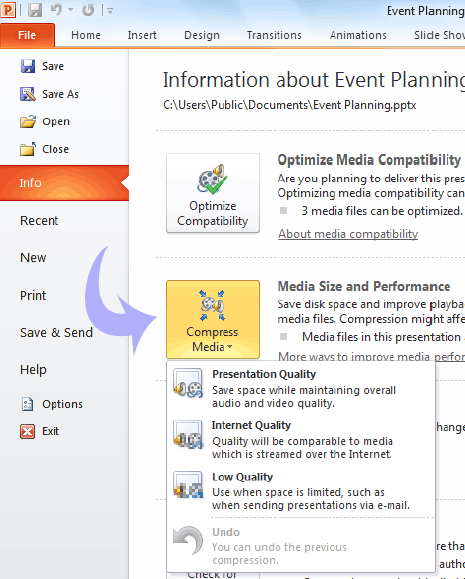
Task: Click the Save floppy disk icon in sidebar
Action: (x=28, y=66)
